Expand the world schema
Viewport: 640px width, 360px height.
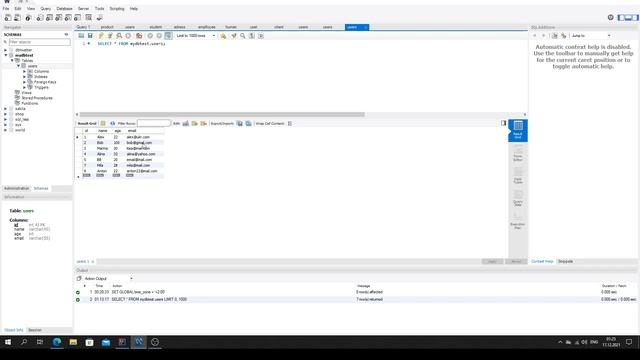[x=6, y=130]
